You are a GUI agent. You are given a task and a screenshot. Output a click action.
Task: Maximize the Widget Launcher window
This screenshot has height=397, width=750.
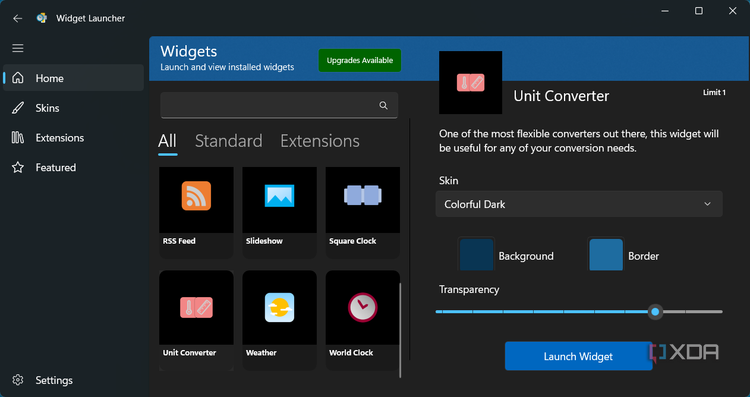tap(699, 11)
